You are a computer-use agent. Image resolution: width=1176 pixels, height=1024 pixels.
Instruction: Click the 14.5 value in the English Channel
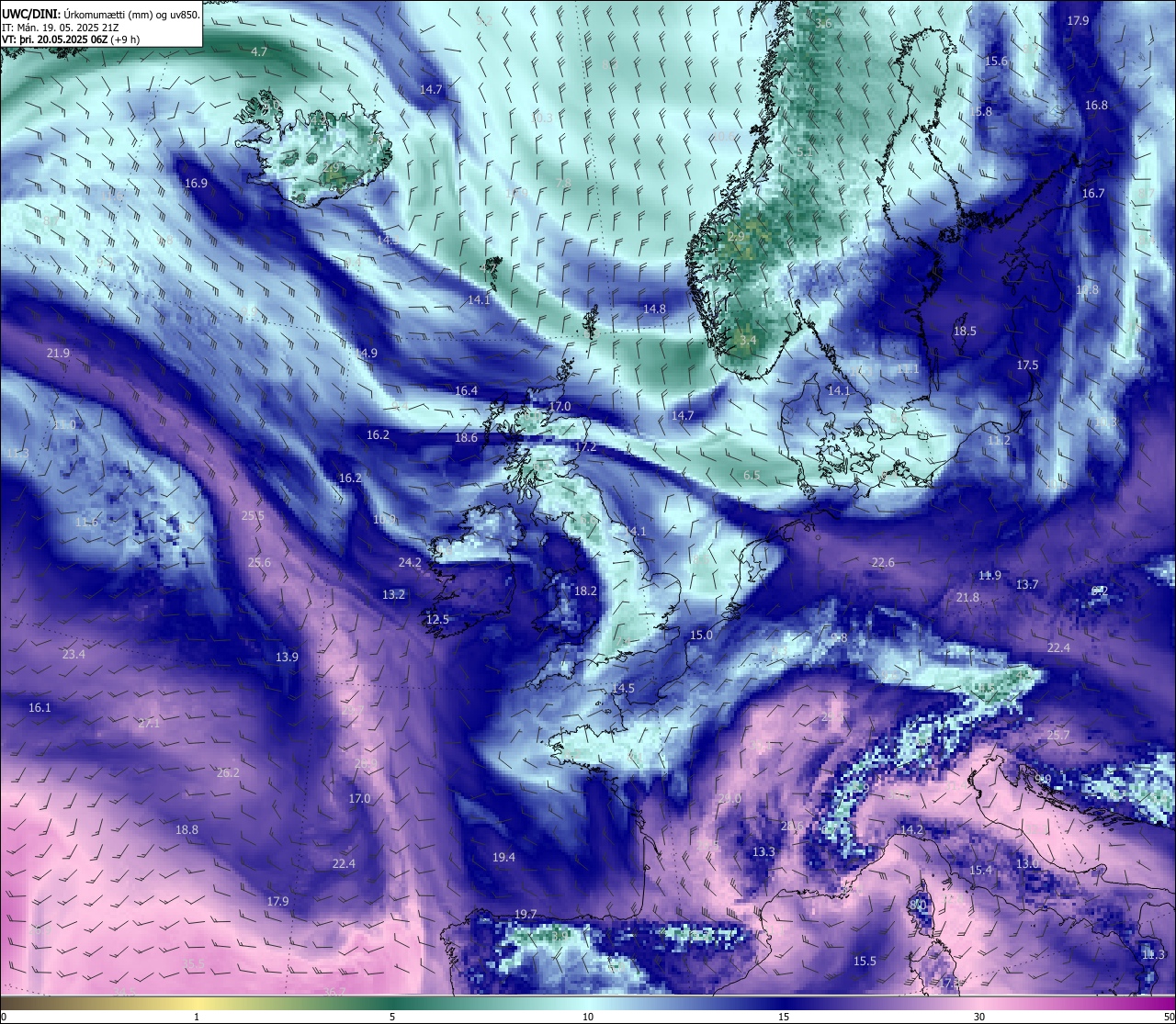tap(623, 689)
